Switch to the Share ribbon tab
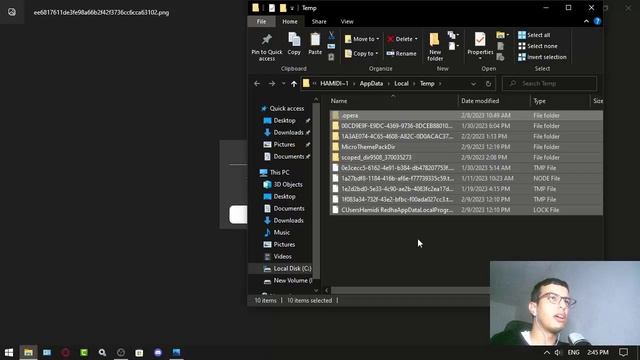 [x=319, y=22]
